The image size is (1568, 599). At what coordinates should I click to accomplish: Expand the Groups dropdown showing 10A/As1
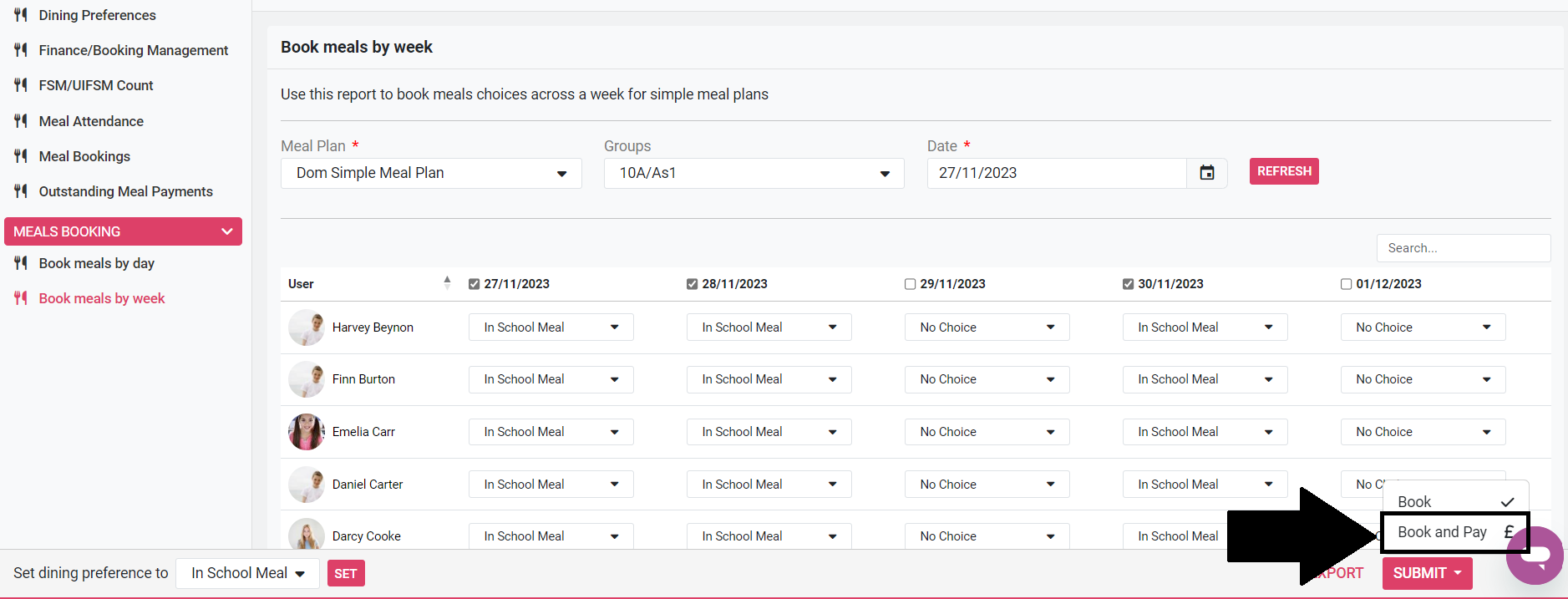coord(754,173)
